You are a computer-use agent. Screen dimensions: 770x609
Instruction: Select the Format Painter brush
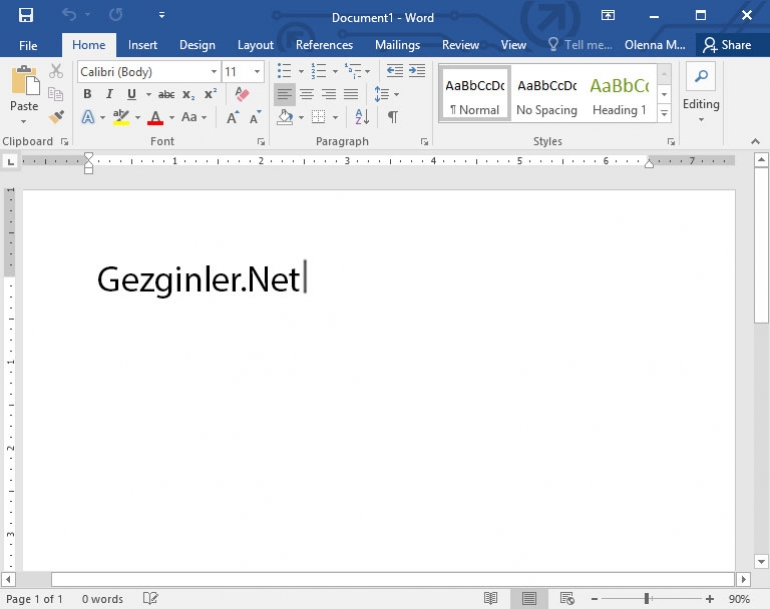click(x=56, y=117)
